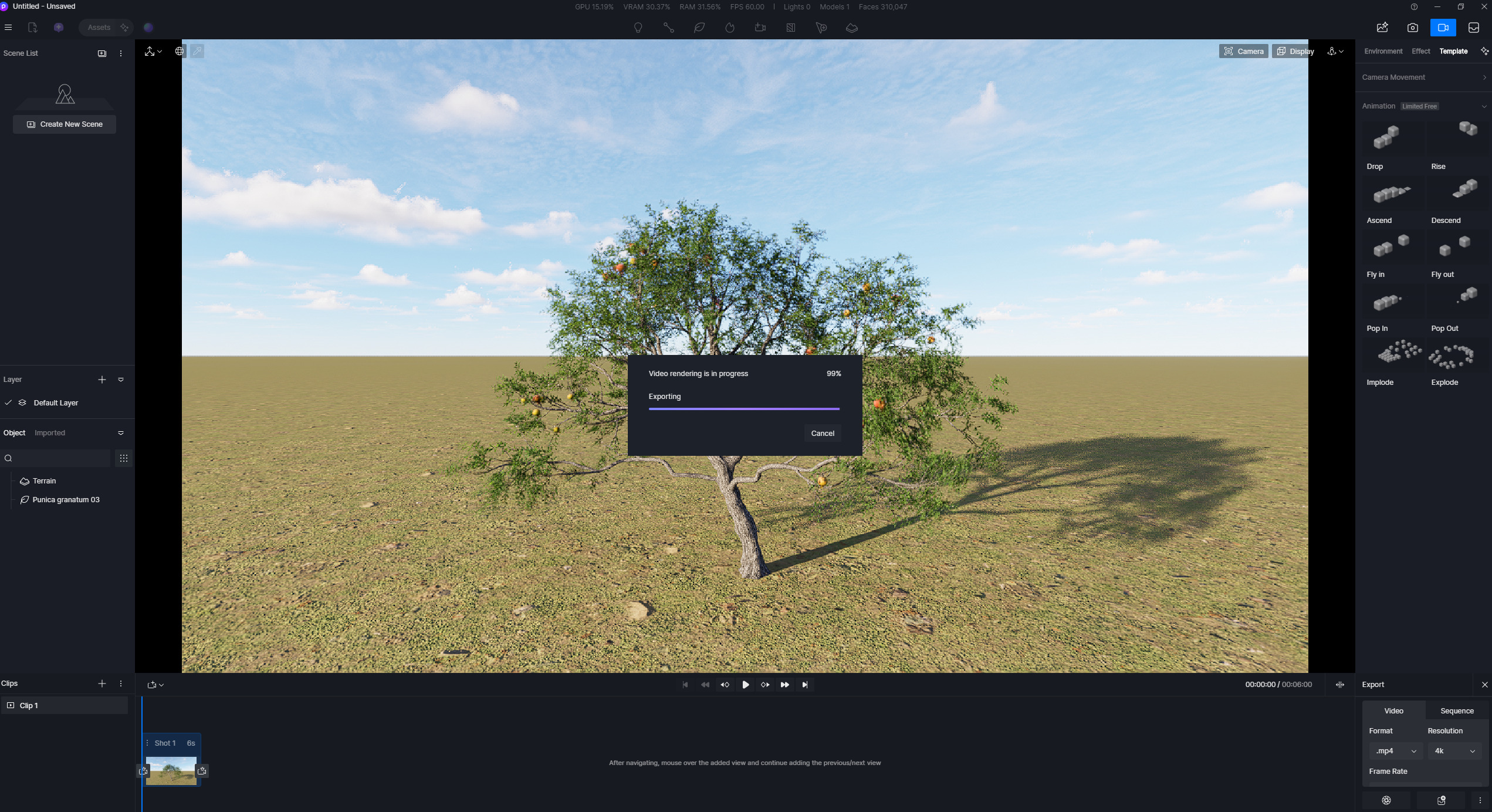Toggle the Display mode button
The image size is (1492, 812).
tap(1295, 51)
